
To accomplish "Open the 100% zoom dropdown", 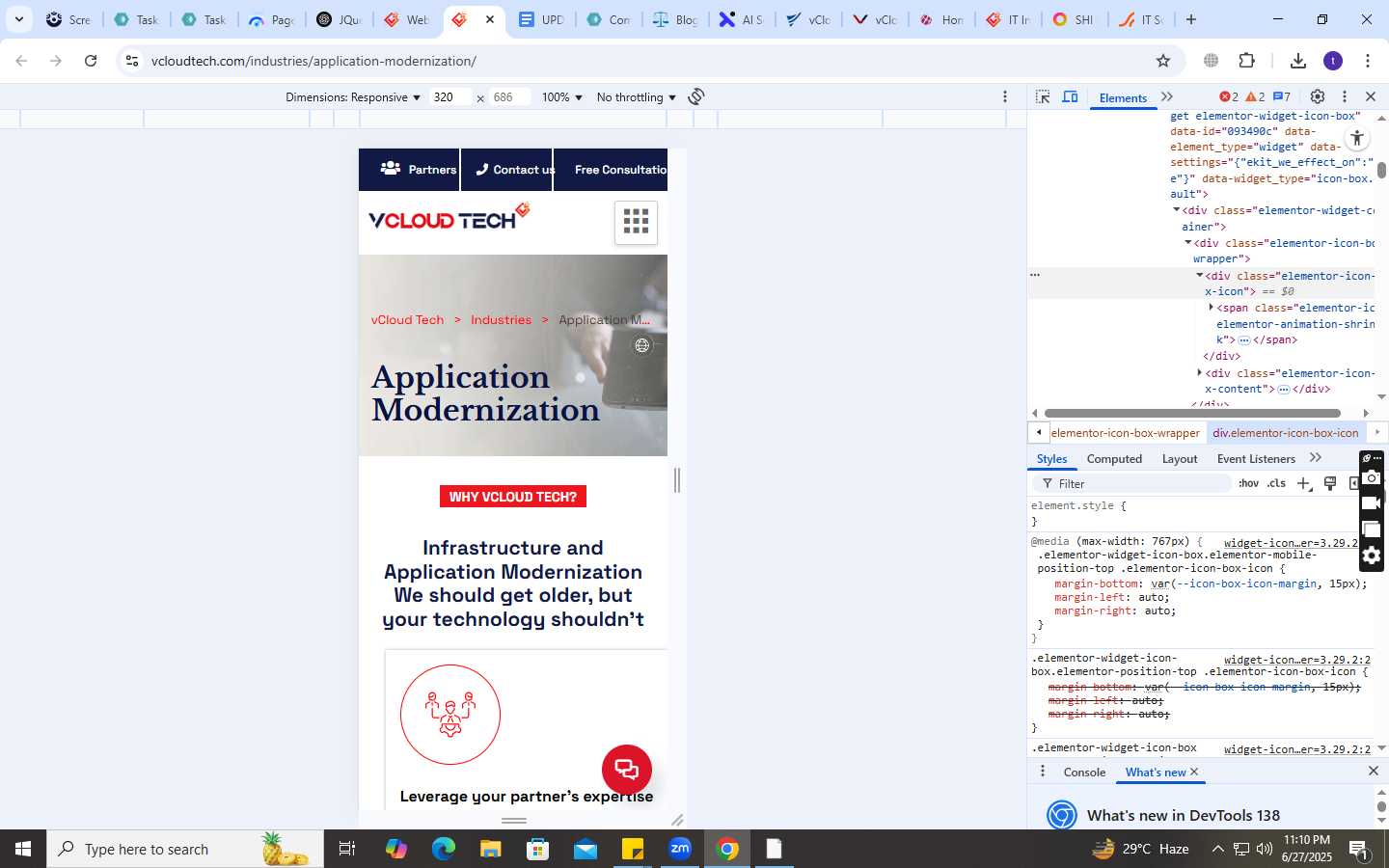I will point(561,97).
